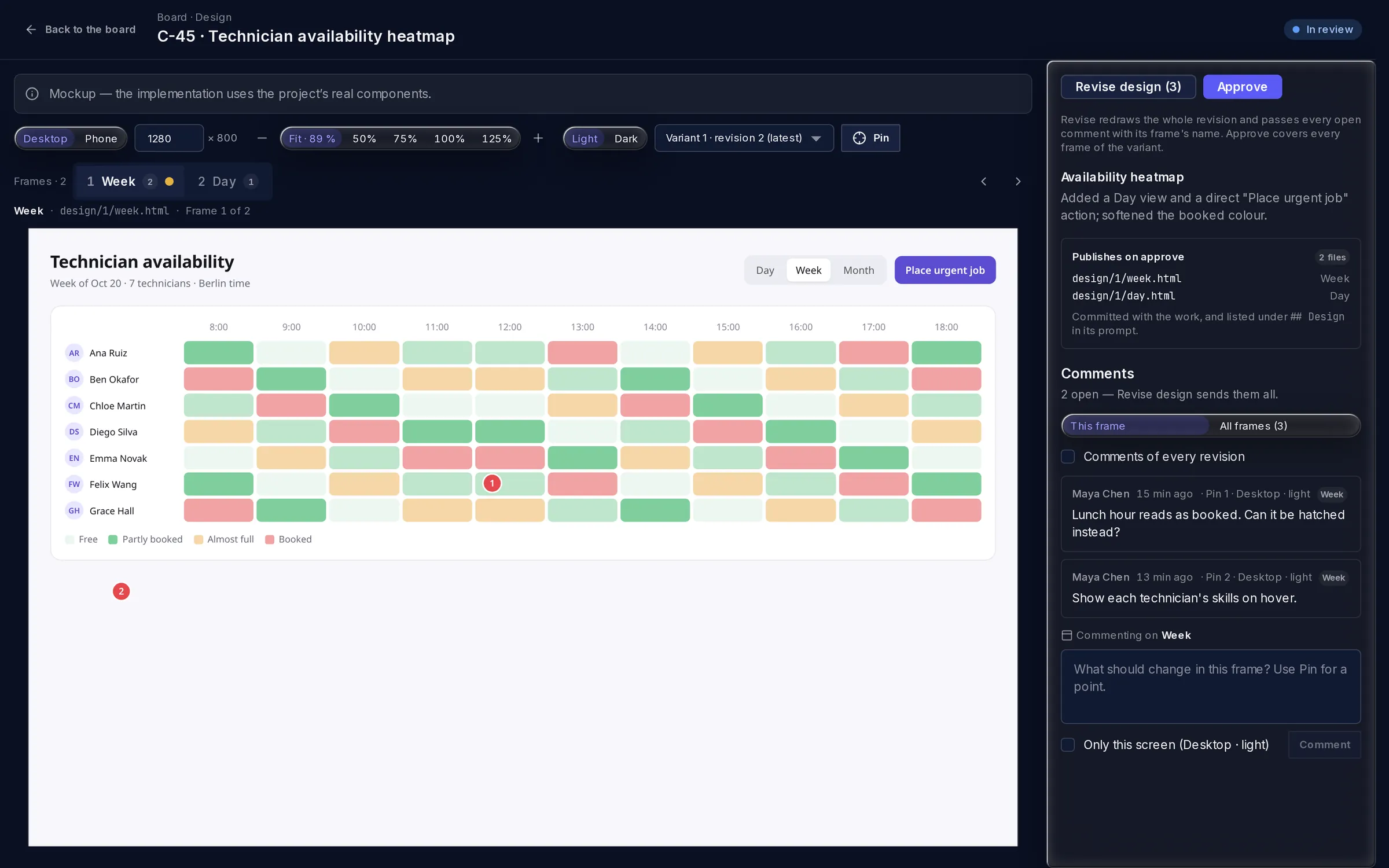
Task: Select Desktop device toggle
Action: click(x=45, y=138)
